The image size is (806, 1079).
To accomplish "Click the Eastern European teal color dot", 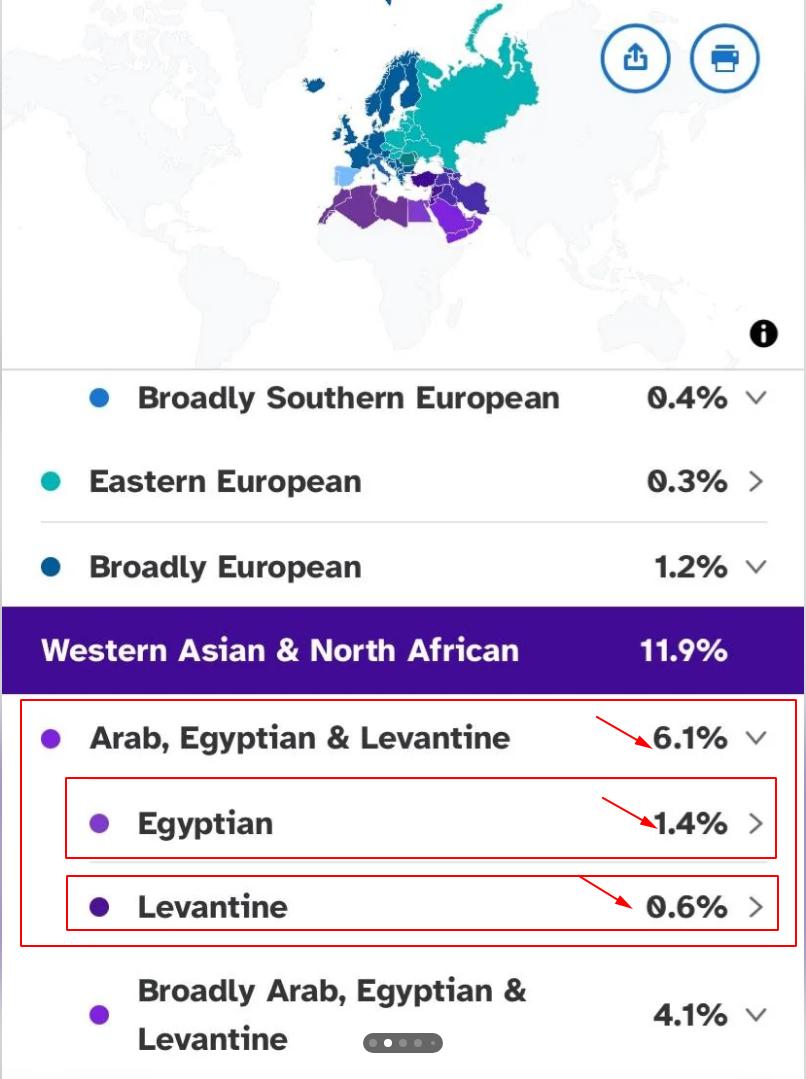I will (x=51, y=482).
